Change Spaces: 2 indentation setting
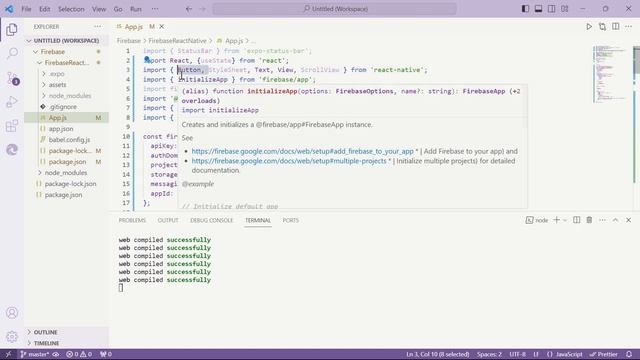Image resolution: width=640 pixels, height=360 pixels. point(489,354)
